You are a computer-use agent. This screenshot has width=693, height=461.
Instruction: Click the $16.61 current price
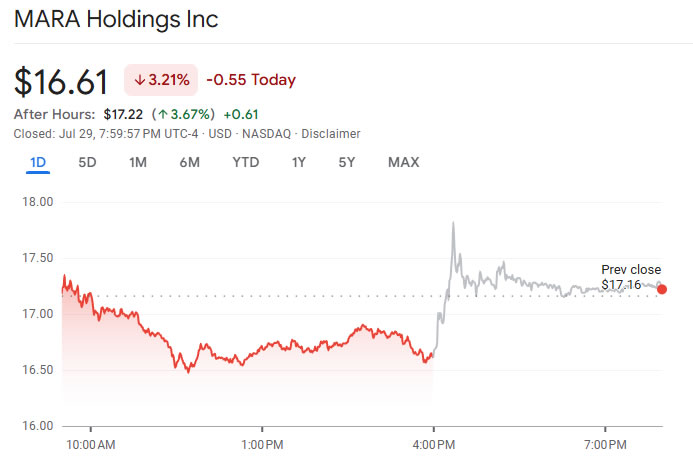61,81
